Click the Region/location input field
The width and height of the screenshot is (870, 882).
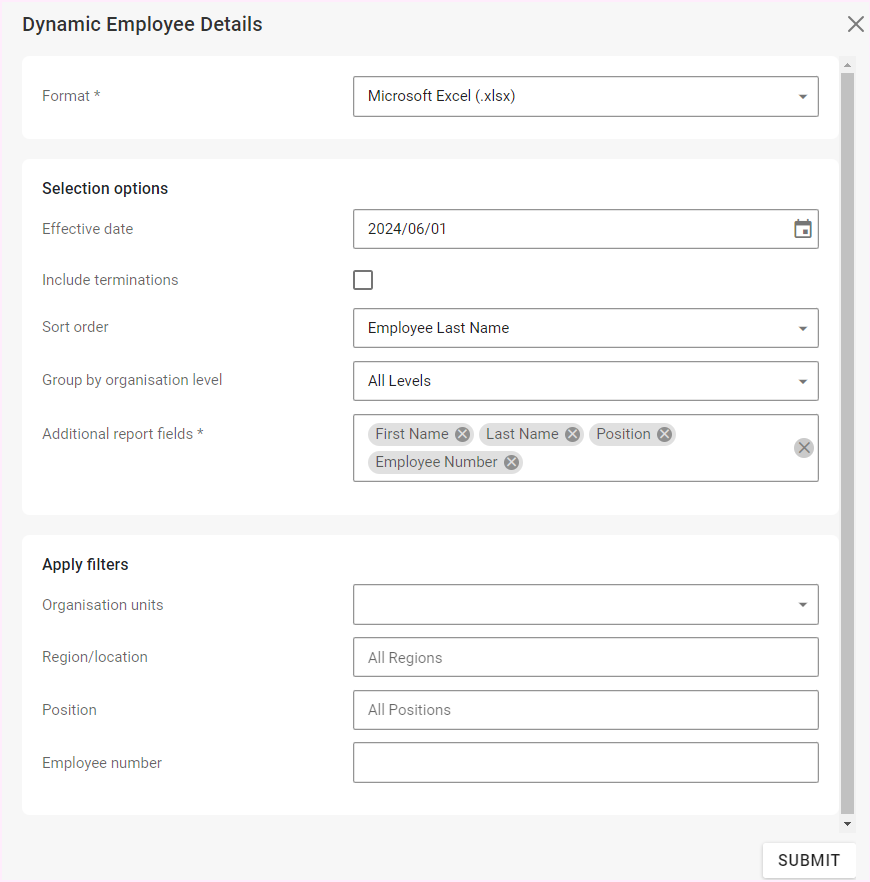pyautogui.click(x=585, y=658)
